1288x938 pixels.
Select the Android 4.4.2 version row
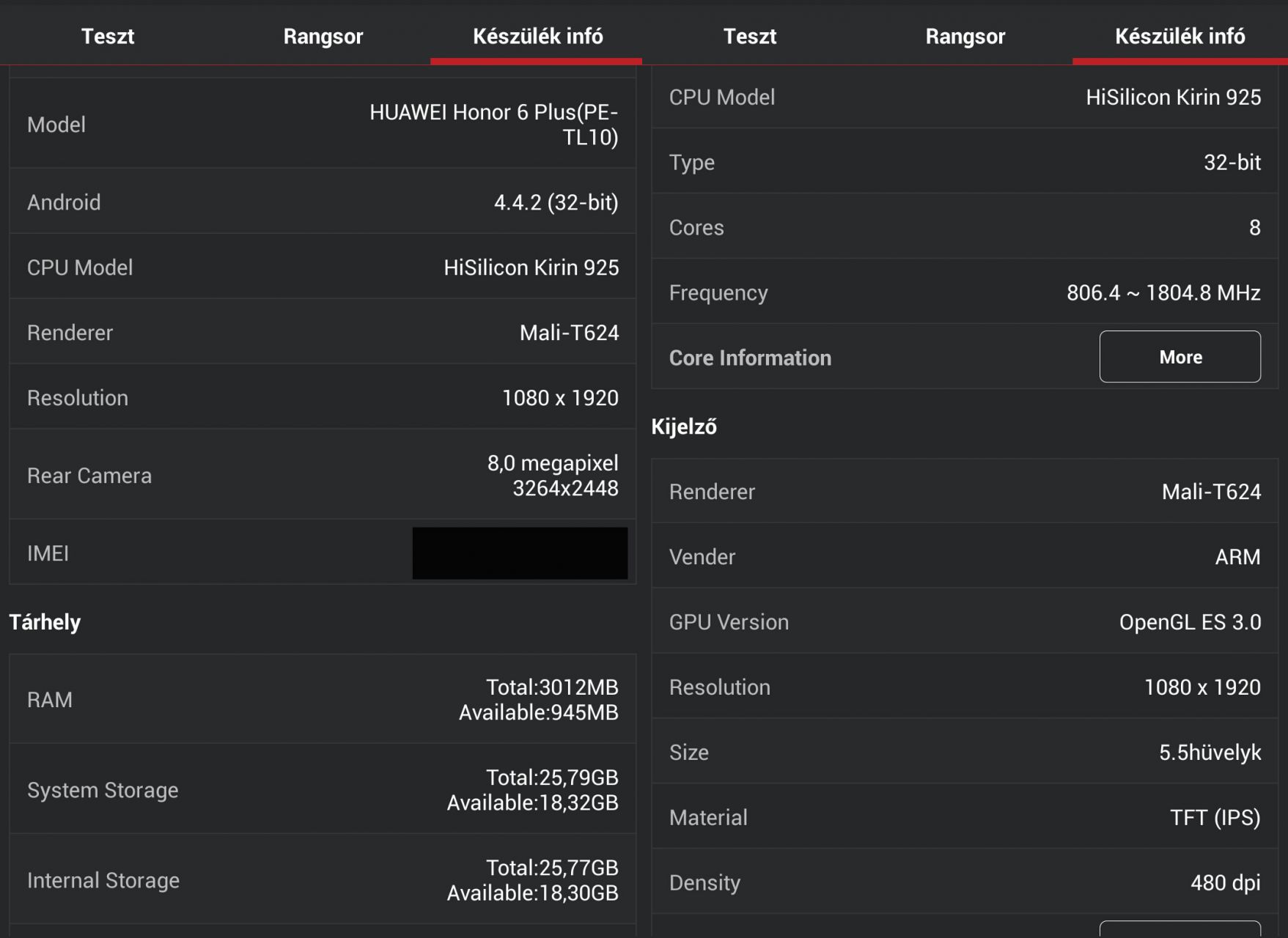pos(323,202)
